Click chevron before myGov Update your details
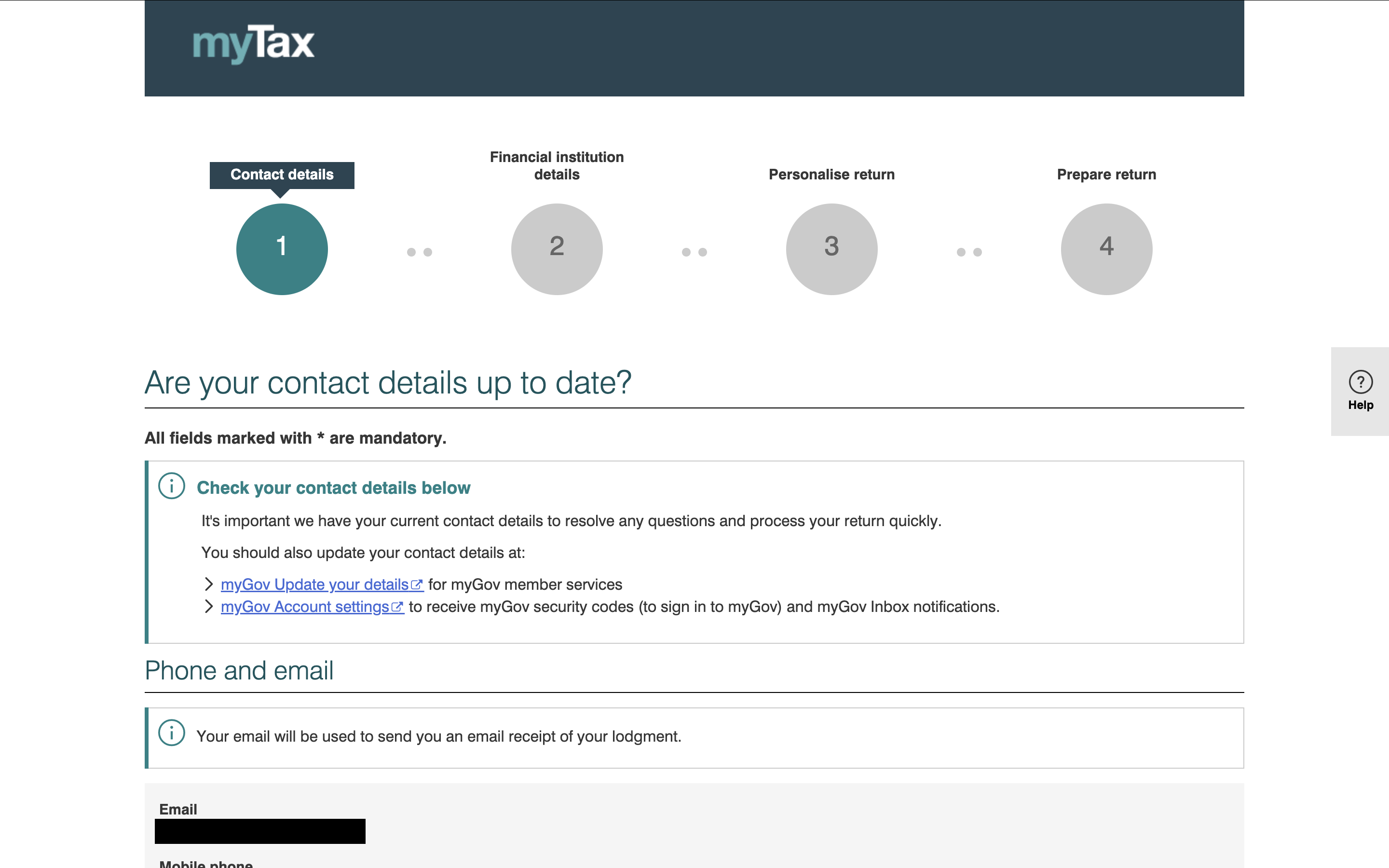 [209, 584]
